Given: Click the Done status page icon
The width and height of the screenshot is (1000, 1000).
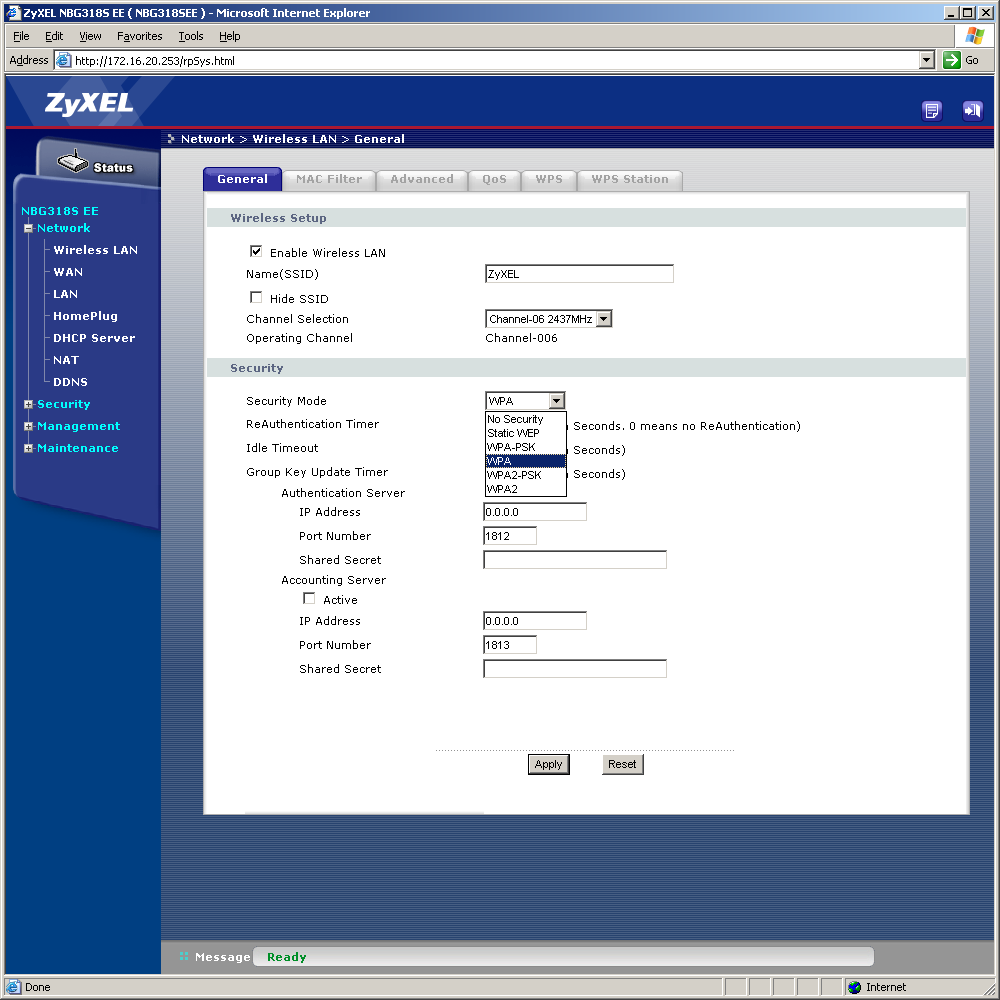Looking at the screenshot, I should (13, 987).
